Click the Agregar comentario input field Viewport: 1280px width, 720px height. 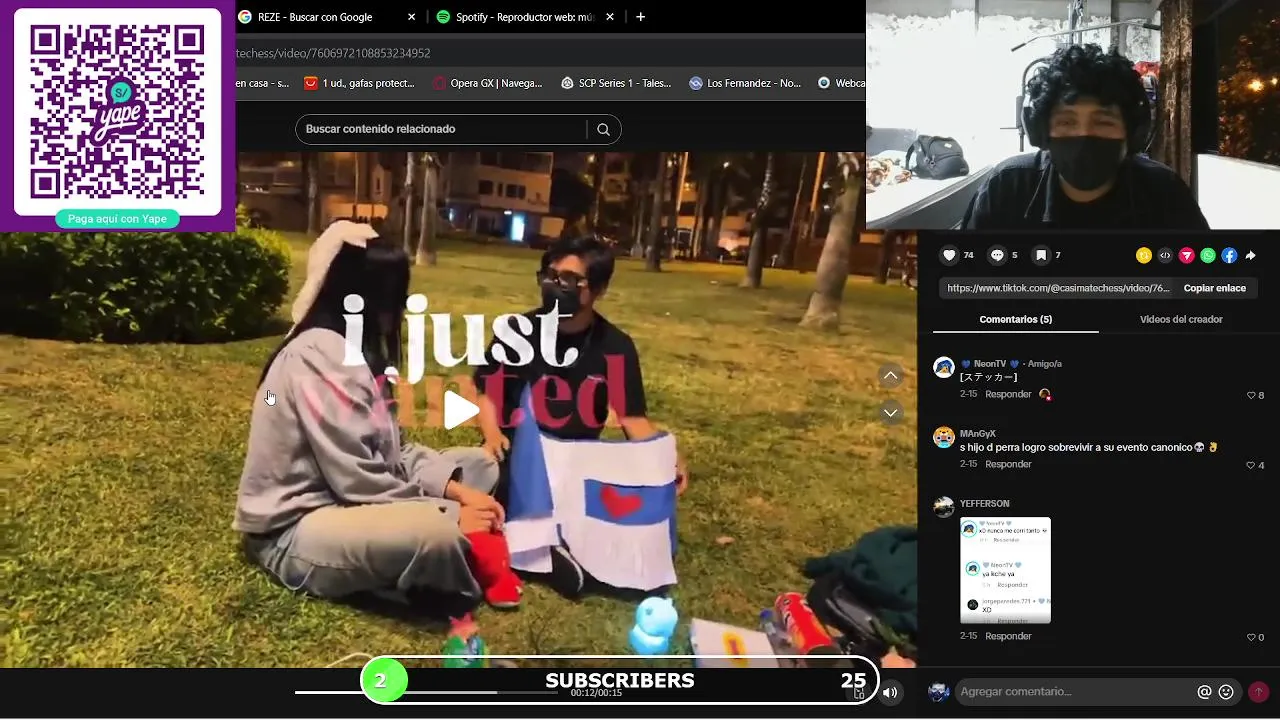[x=1075, y=692]
